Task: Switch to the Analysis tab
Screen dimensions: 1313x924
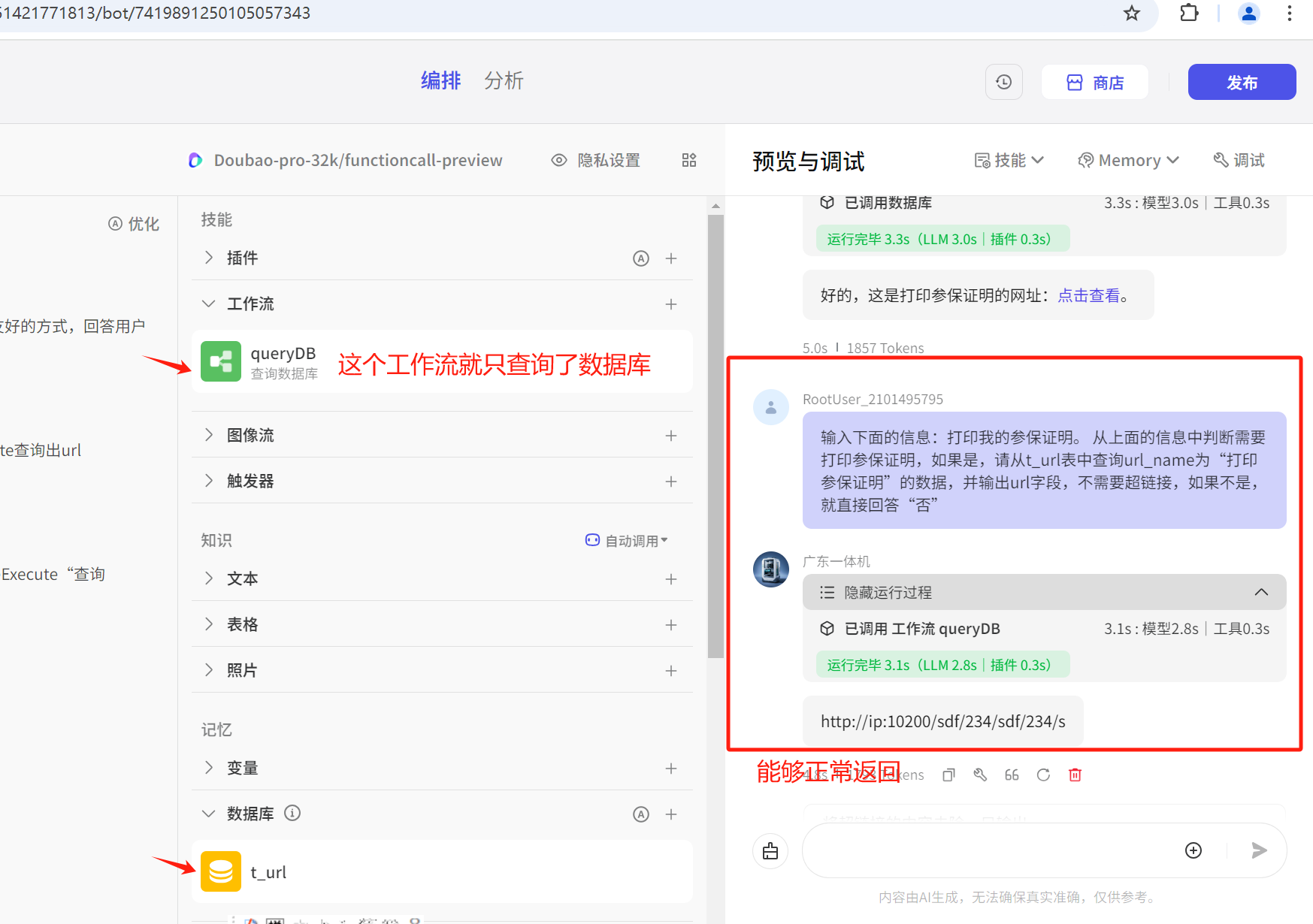Action: 504,80
